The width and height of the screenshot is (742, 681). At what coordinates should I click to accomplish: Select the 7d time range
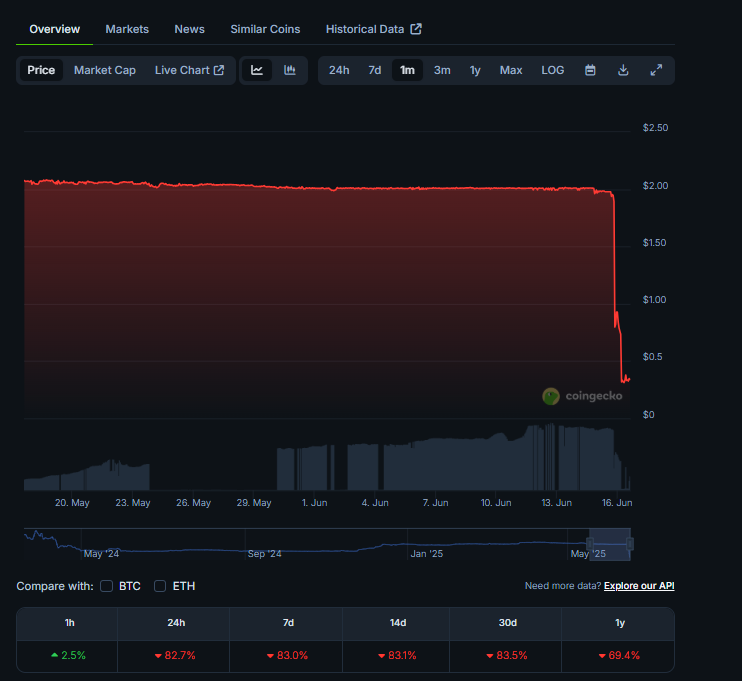coord(374,70)
